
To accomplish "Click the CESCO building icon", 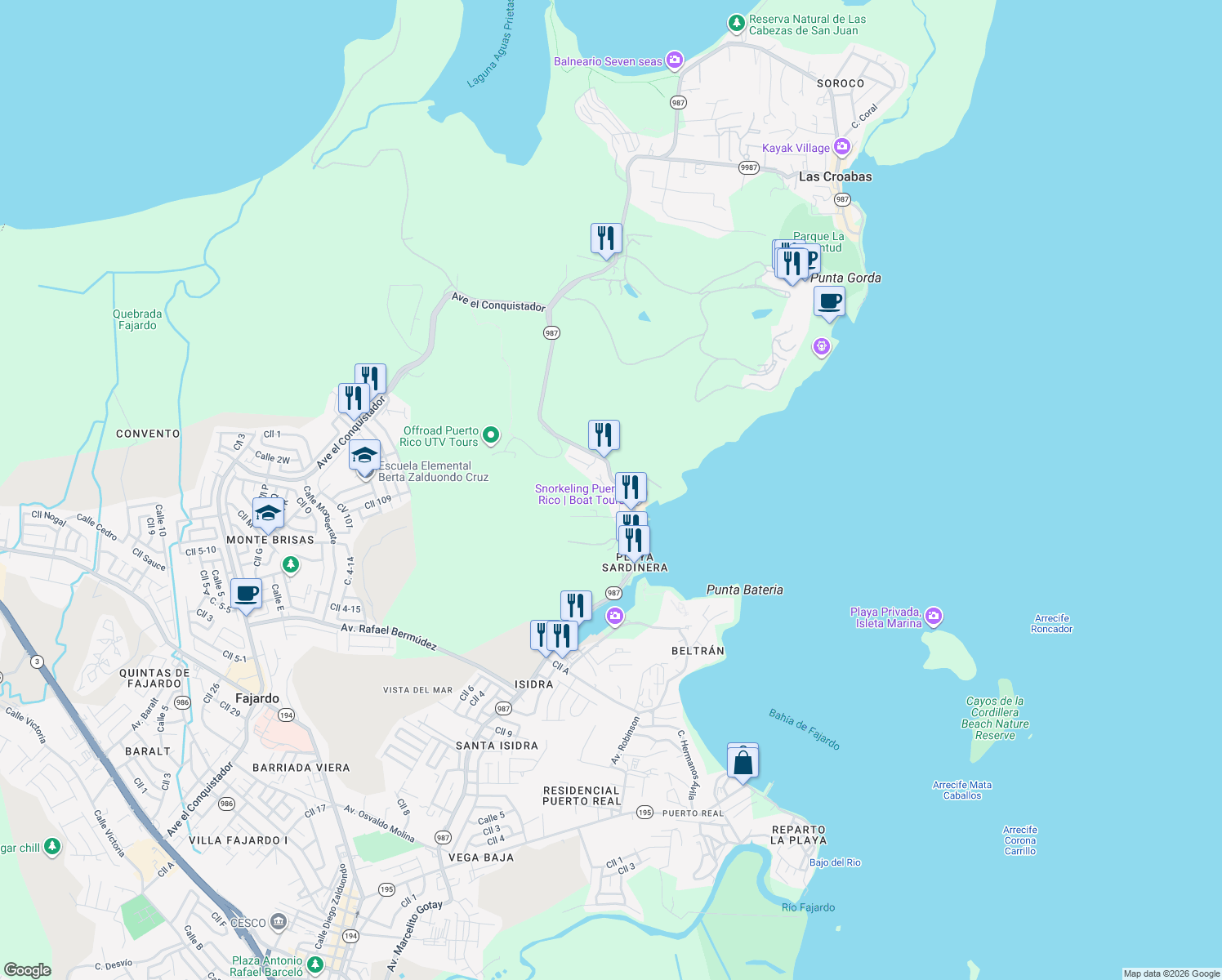I will point(278,920).
